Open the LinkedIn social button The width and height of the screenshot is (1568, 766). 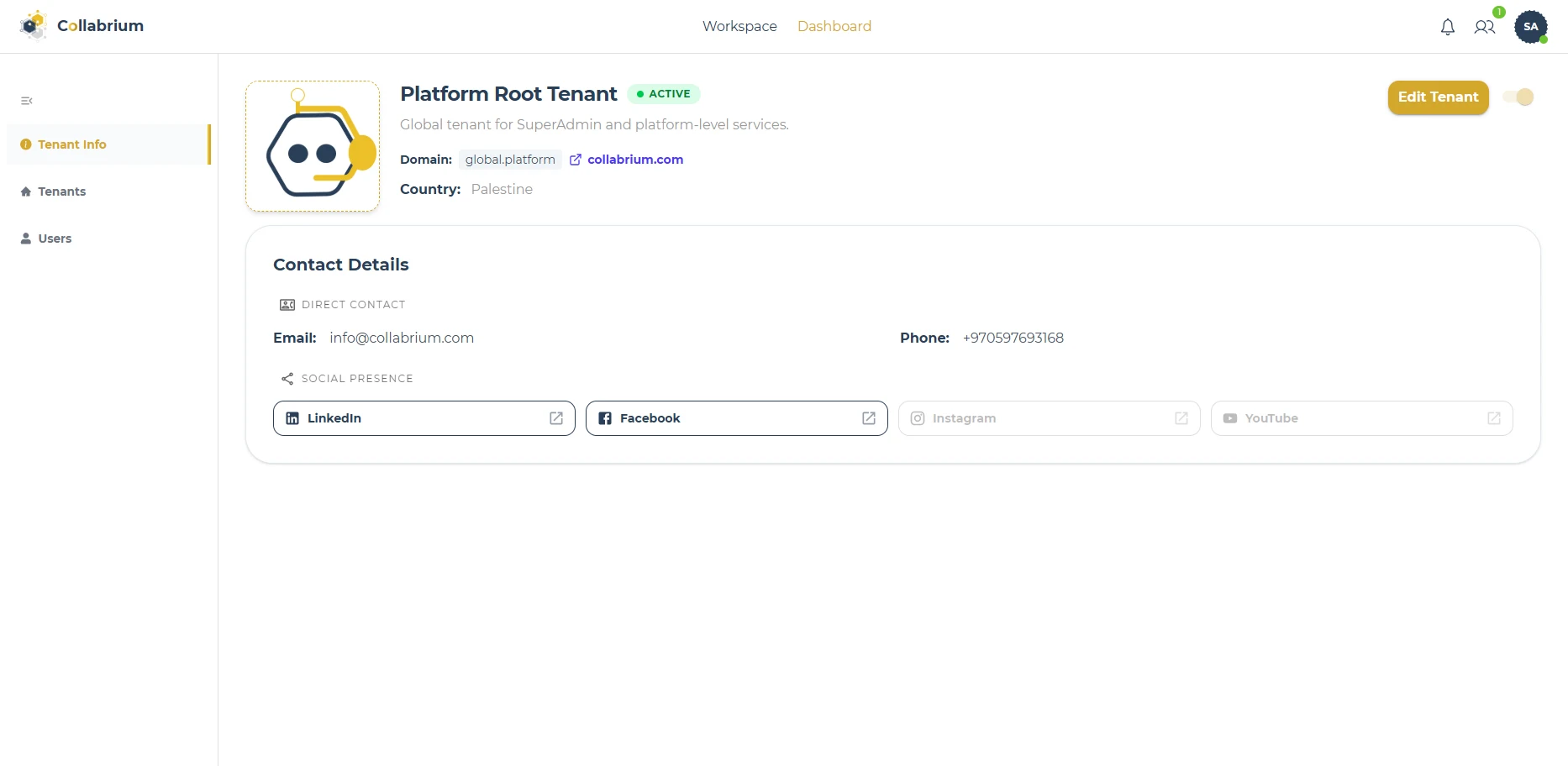pos(424,418)
